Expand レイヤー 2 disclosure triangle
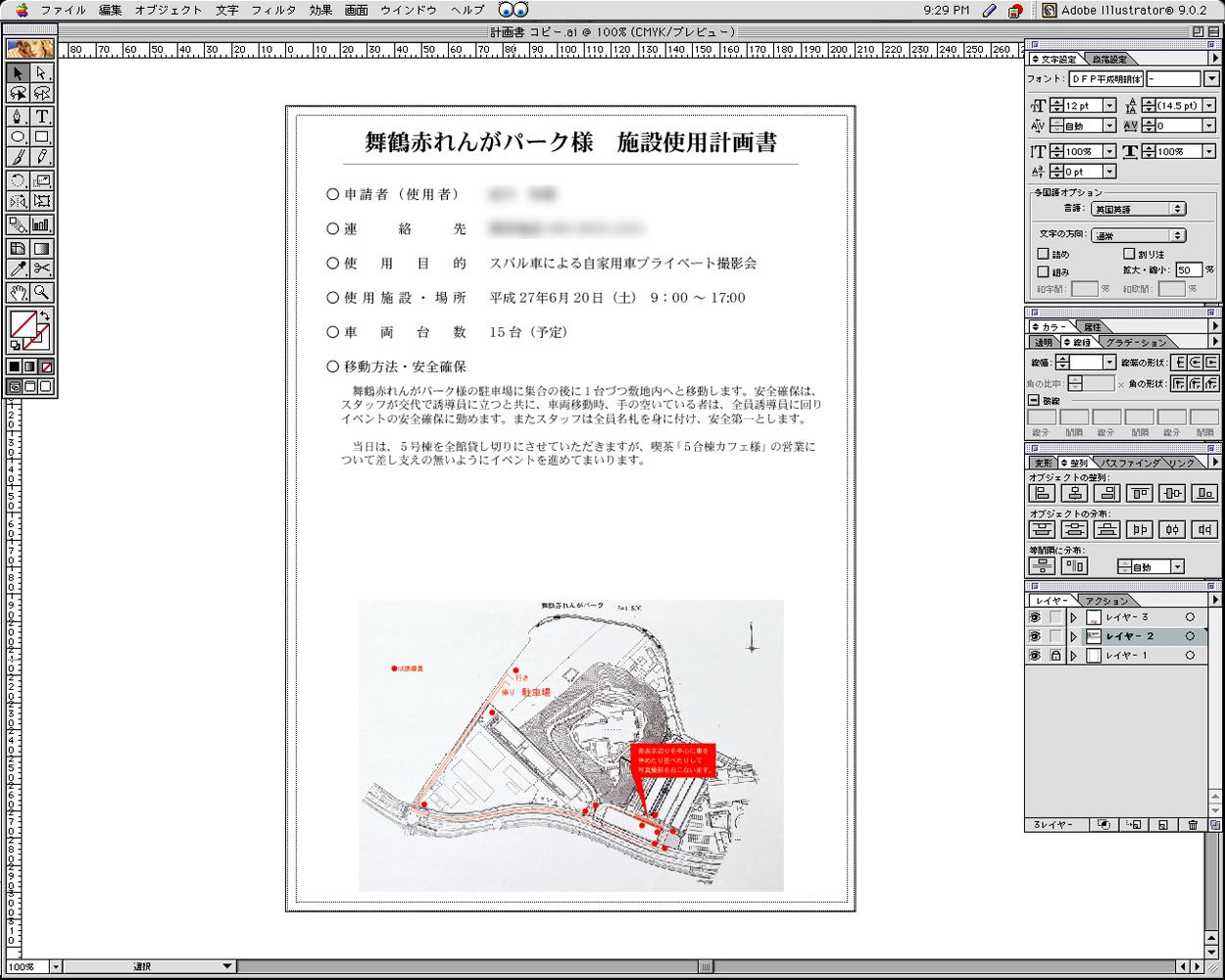Viewport: 1225px width, 980px height. [x=1074, y=636]
